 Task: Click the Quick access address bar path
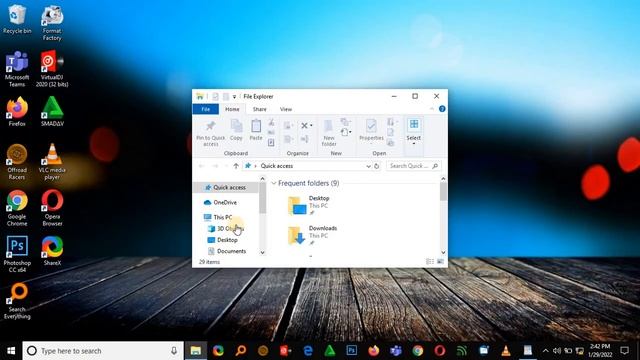click(277, 166)
